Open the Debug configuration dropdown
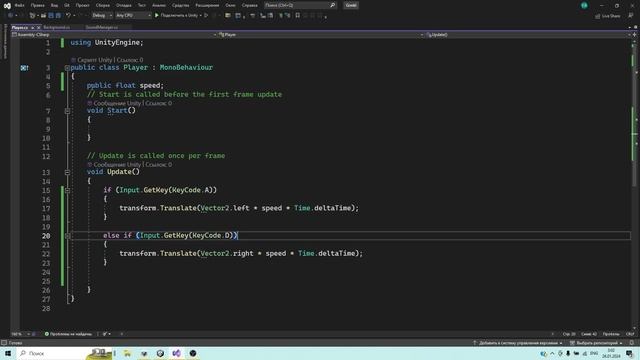 click(102, 16)
